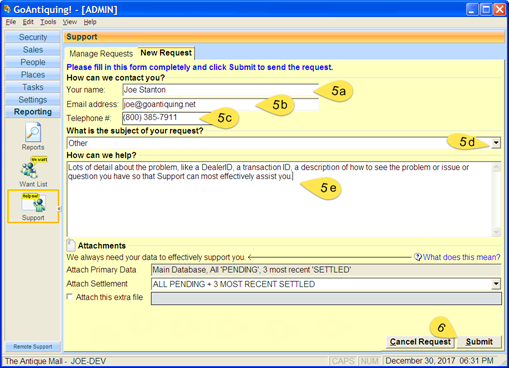Open the What does this mean link

[462, 257]
